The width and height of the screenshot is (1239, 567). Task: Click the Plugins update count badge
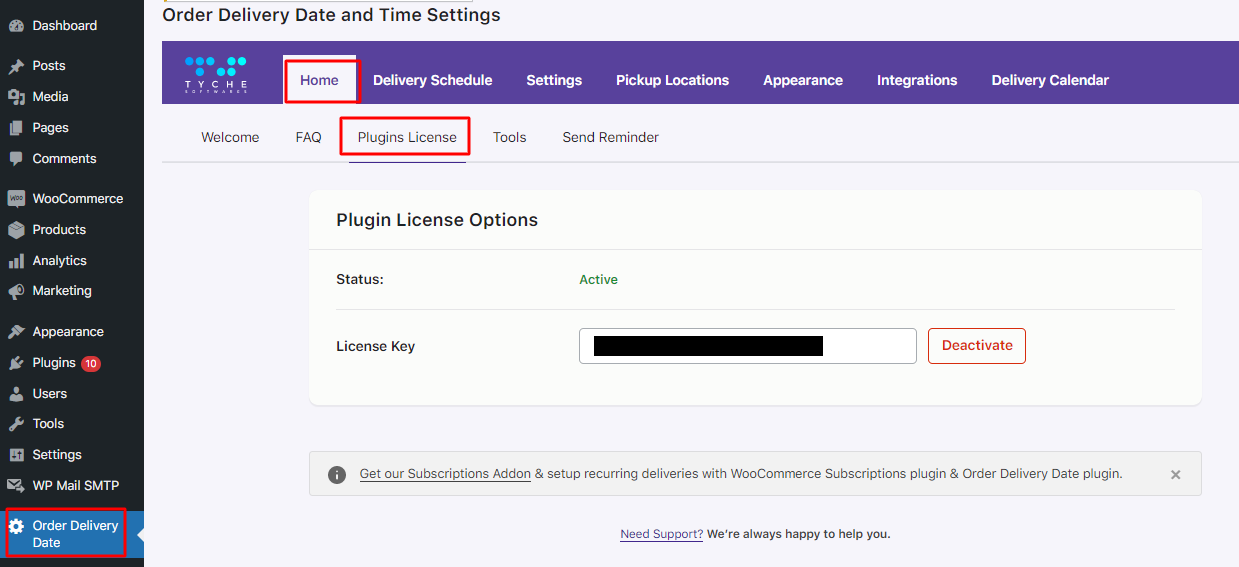[x=91, y=363]
